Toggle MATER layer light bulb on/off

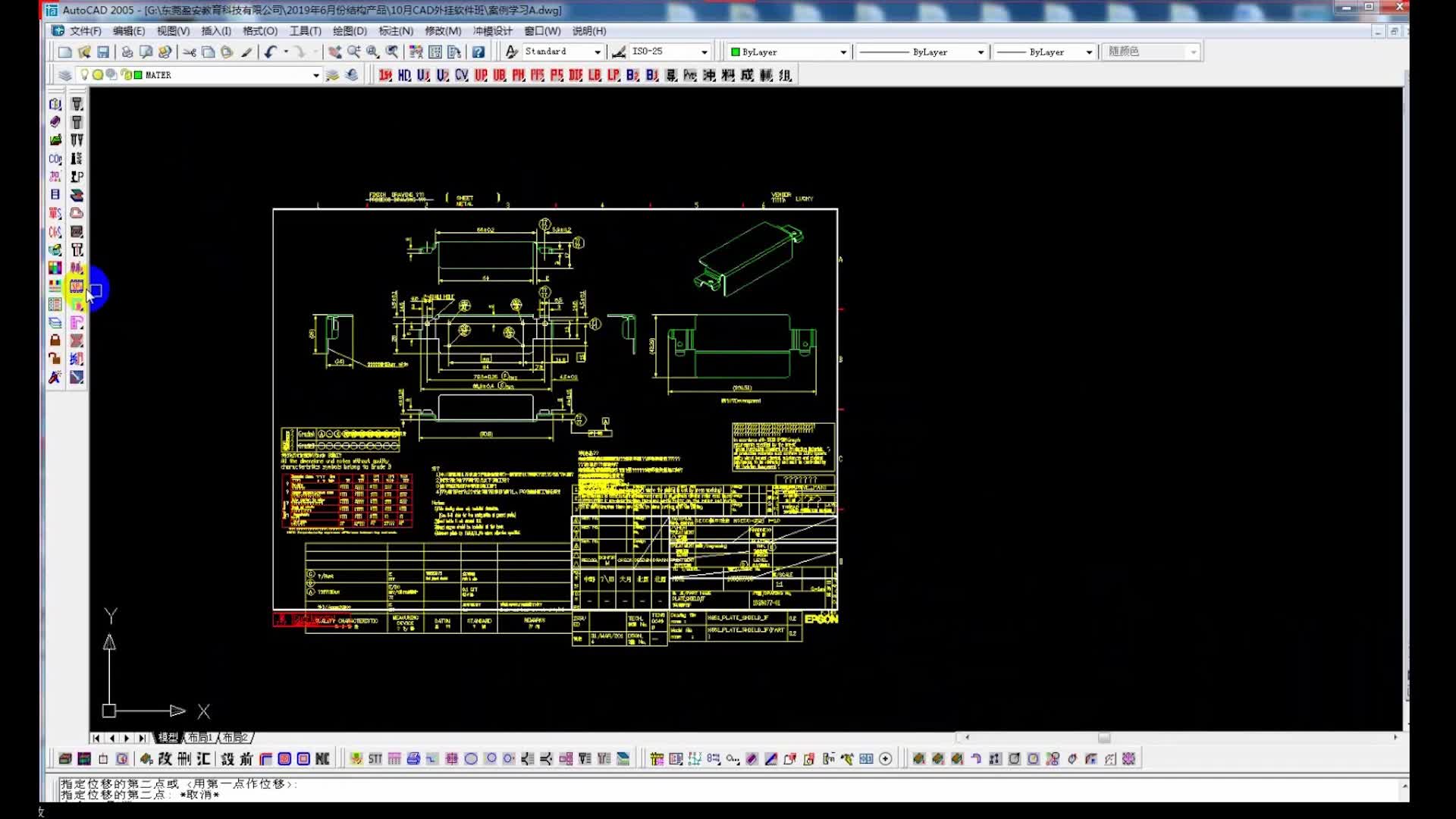pos(85,74)
